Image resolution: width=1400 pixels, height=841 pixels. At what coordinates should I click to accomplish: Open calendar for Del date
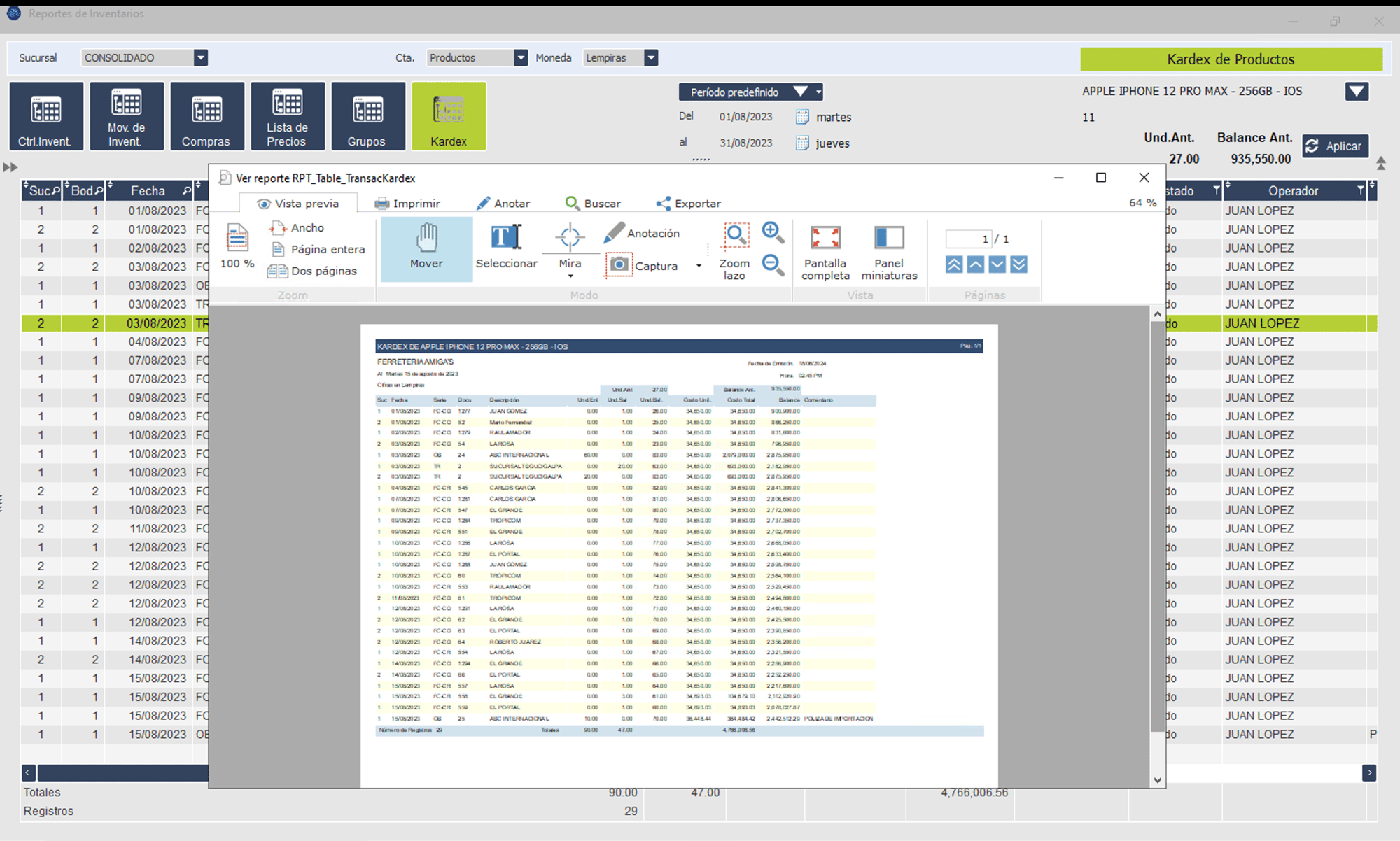[802, 117]
